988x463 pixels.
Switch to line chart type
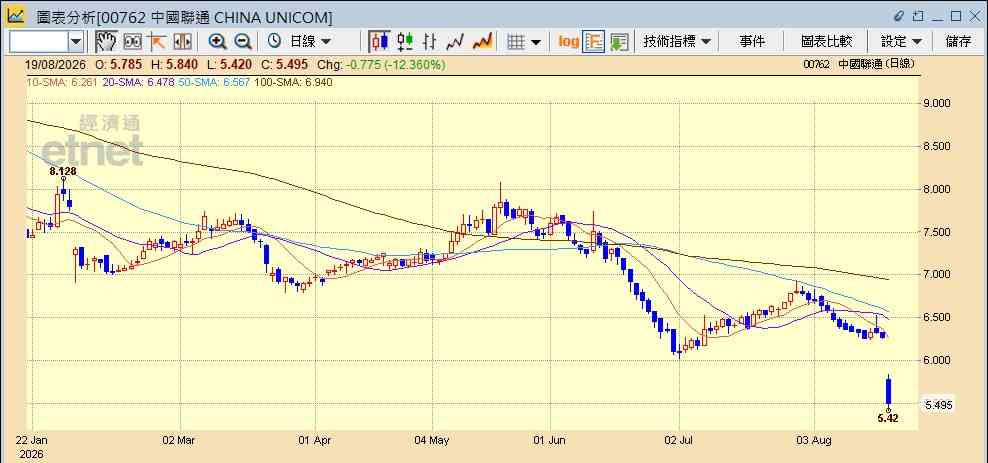[x=455, y=42]
